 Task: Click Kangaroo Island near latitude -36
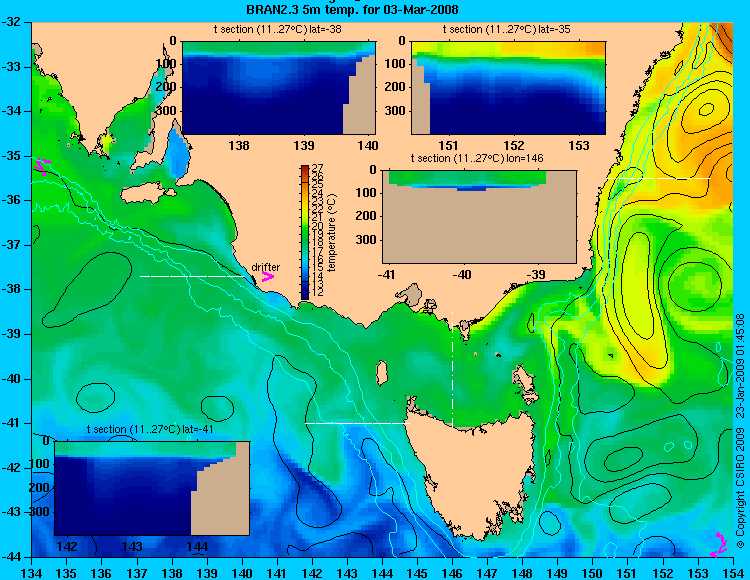(147, 192)
